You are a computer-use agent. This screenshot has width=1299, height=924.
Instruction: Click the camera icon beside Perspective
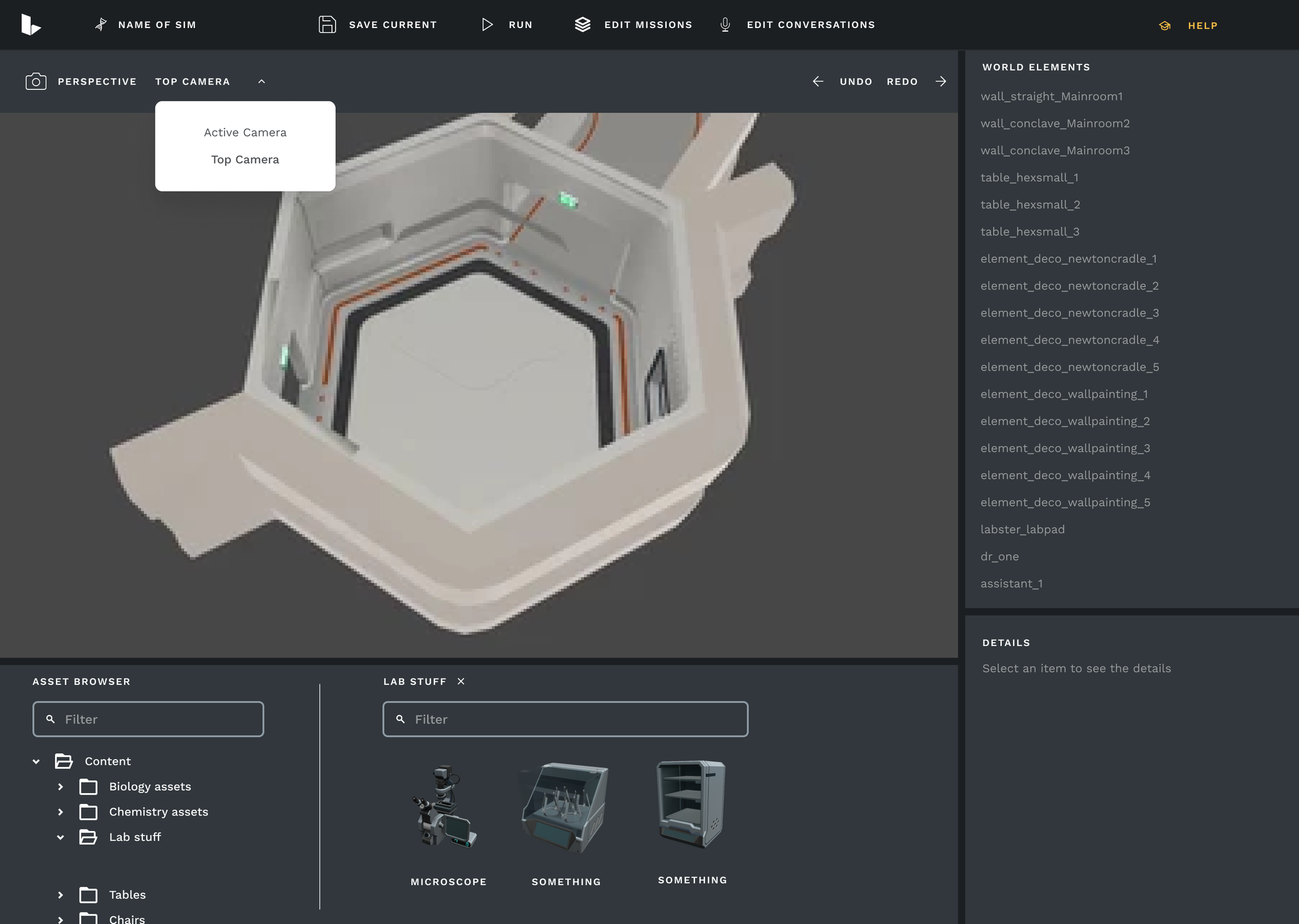36,82
